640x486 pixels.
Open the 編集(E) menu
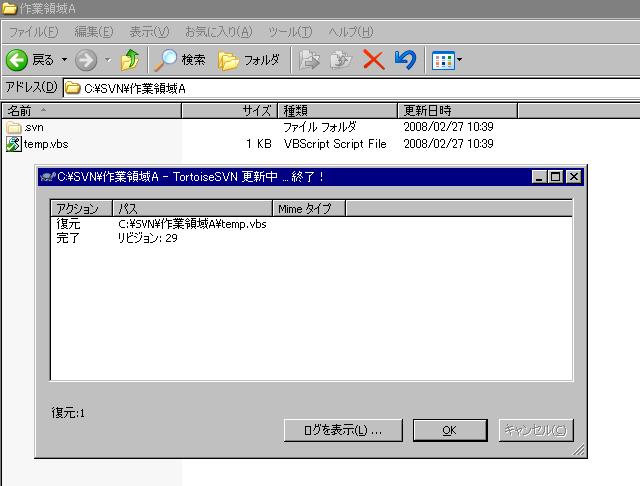93,32
